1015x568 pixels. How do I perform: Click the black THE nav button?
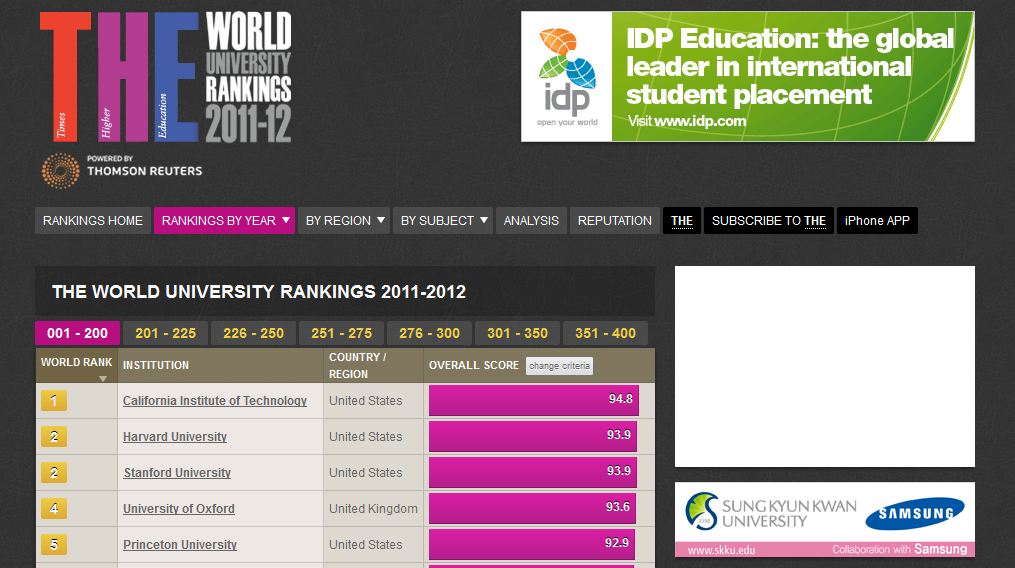click(682, 220)
